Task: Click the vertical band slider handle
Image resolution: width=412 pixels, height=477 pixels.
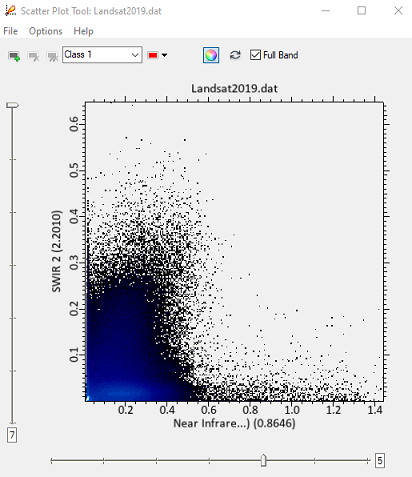Action: (x=13, y=105)
